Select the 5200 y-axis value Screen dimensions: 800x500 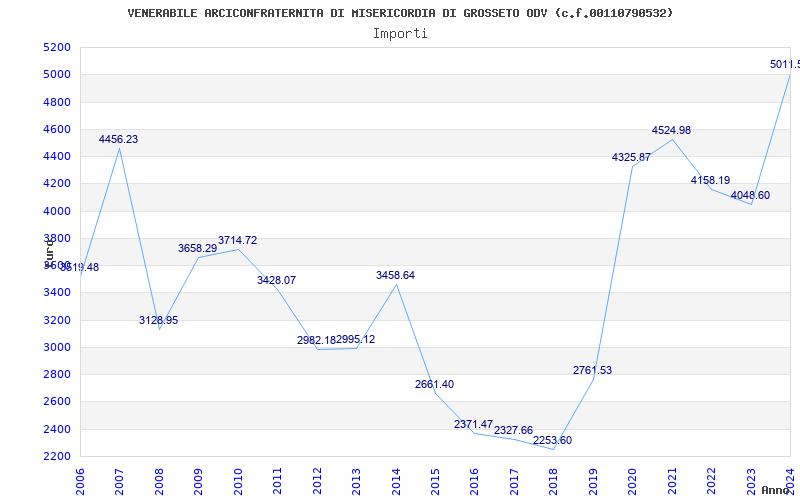point(57,47)
